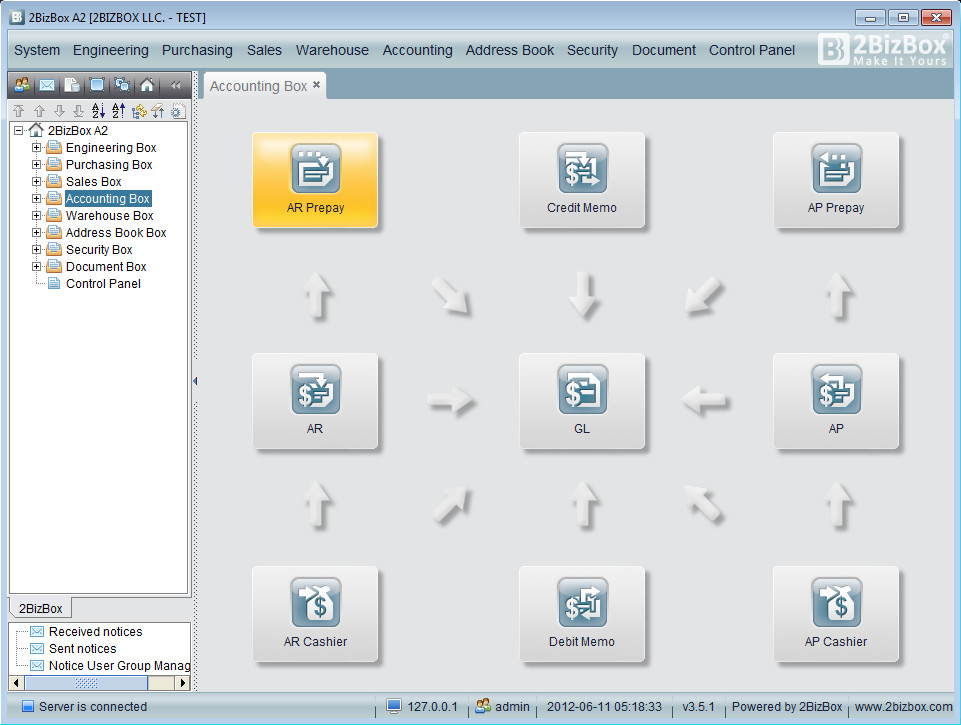Expand Sales Box tree node
The width and height of the screenshot is (961, 725).
pos(36,182)
